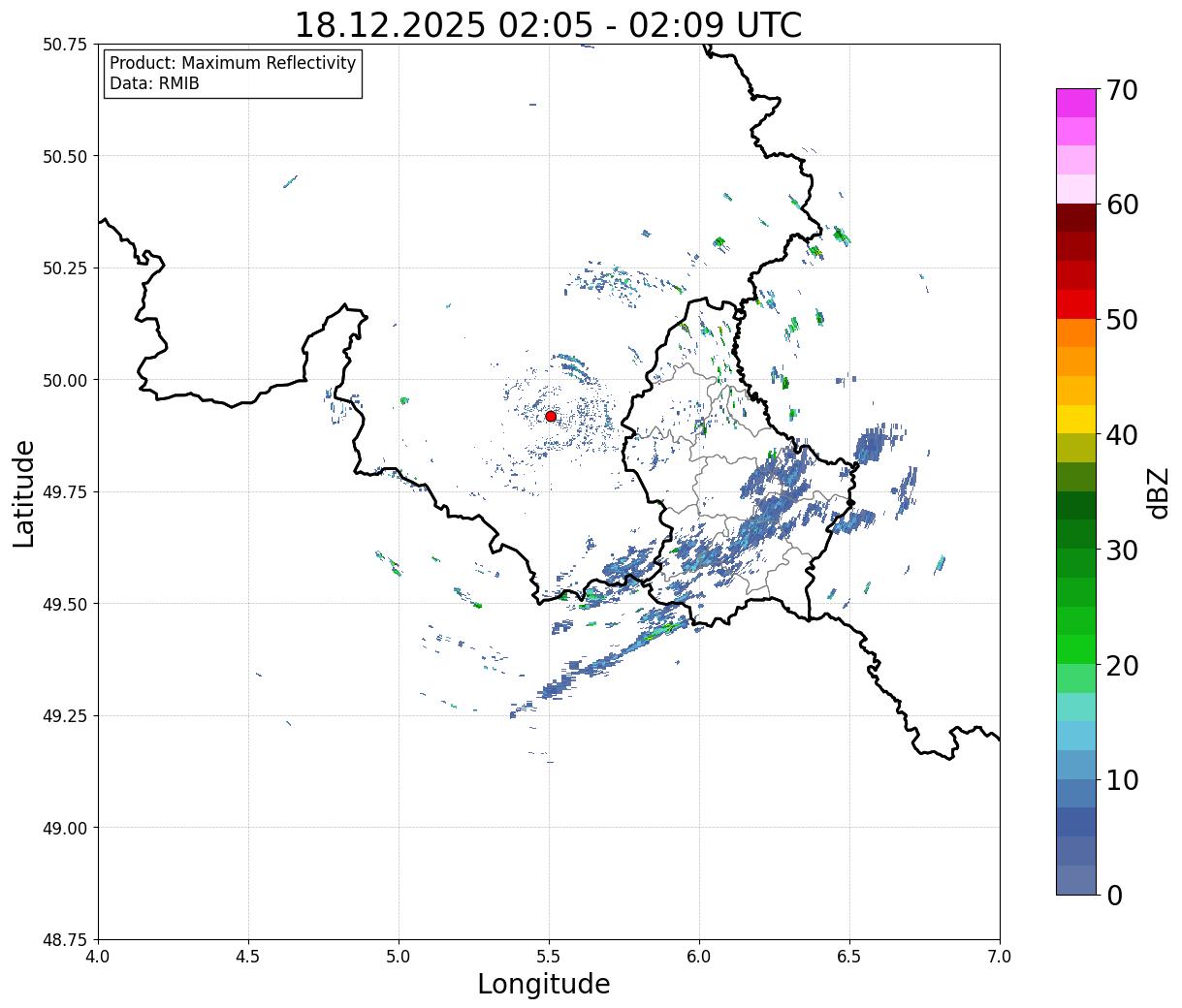Click the Data: RMIB label
This screenshot has height=1008, width=1182.
pos(154,83)
